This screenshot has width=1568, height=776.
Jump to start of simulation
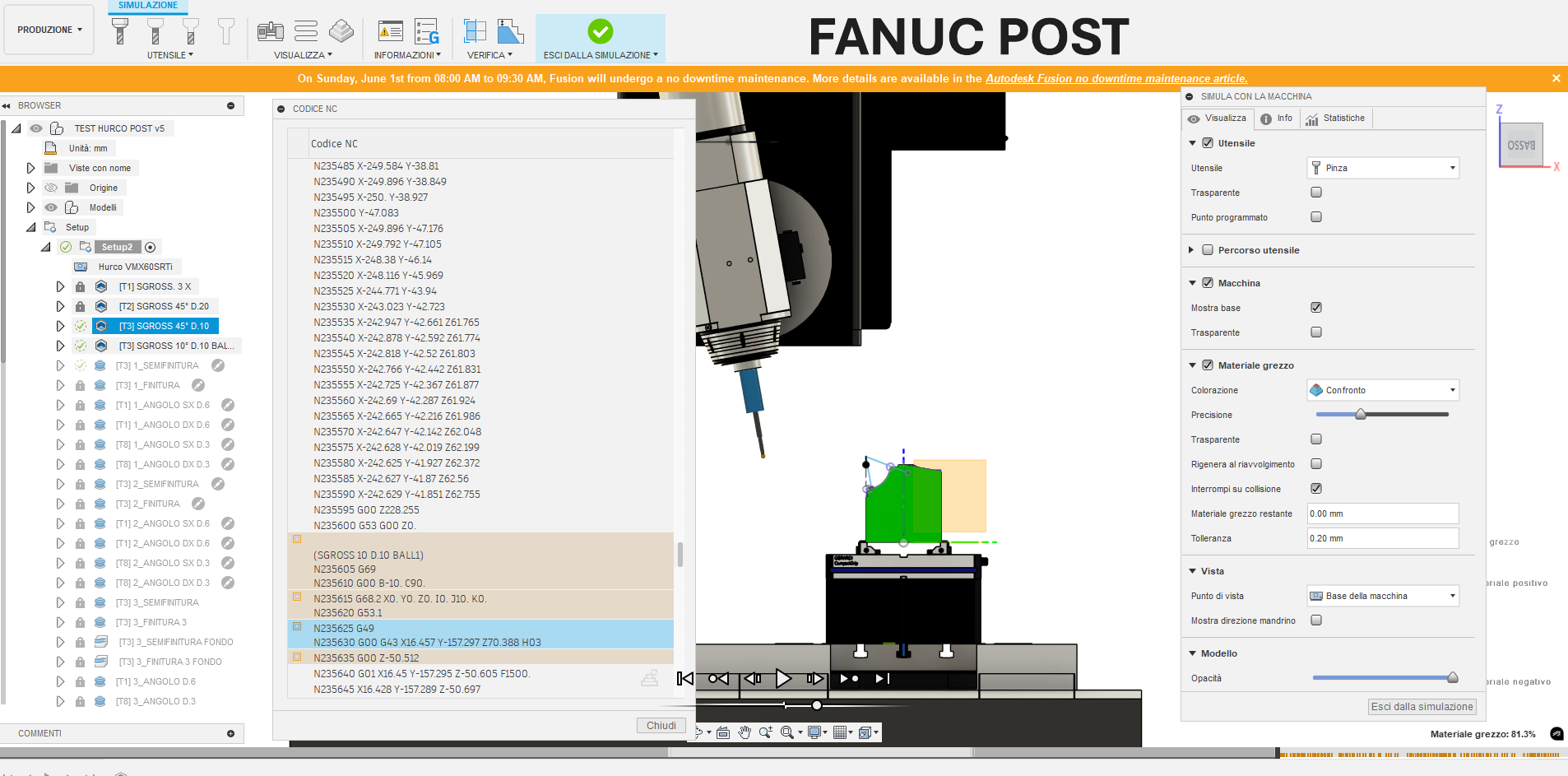[x=684, y=679]
